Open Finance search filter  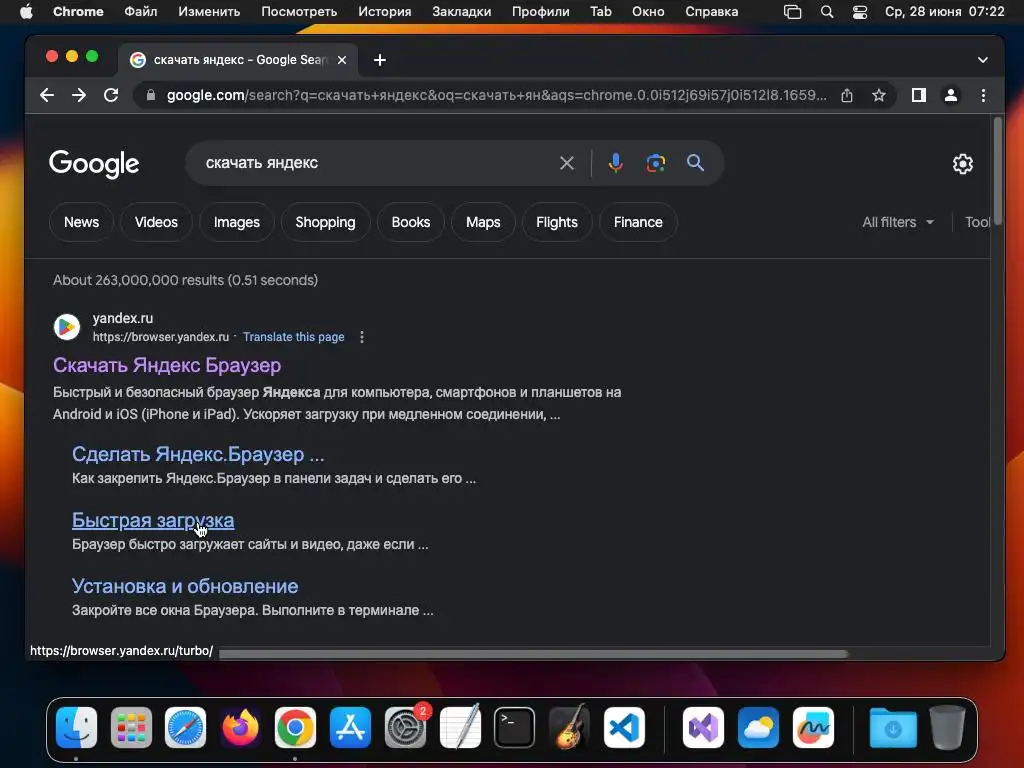[x=638, y=223]
